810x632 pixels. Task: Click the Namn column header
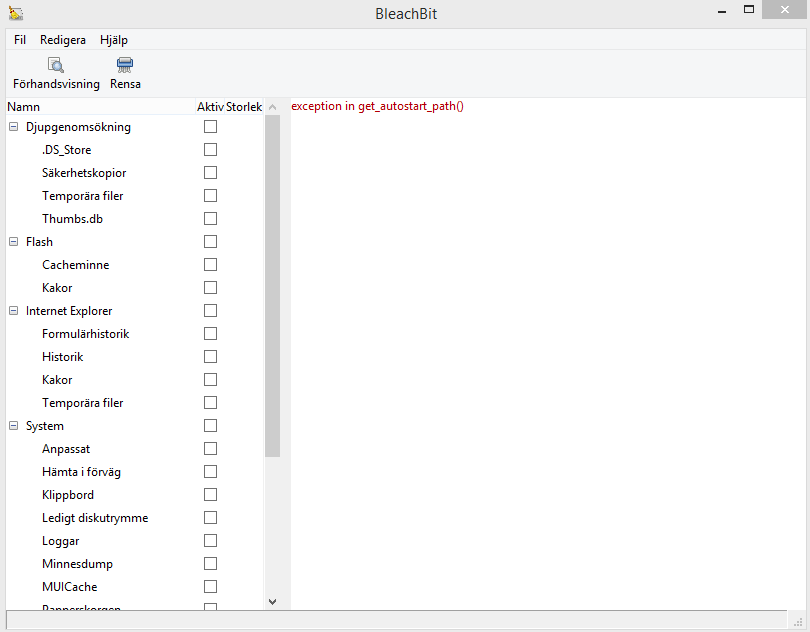(101, 106)
